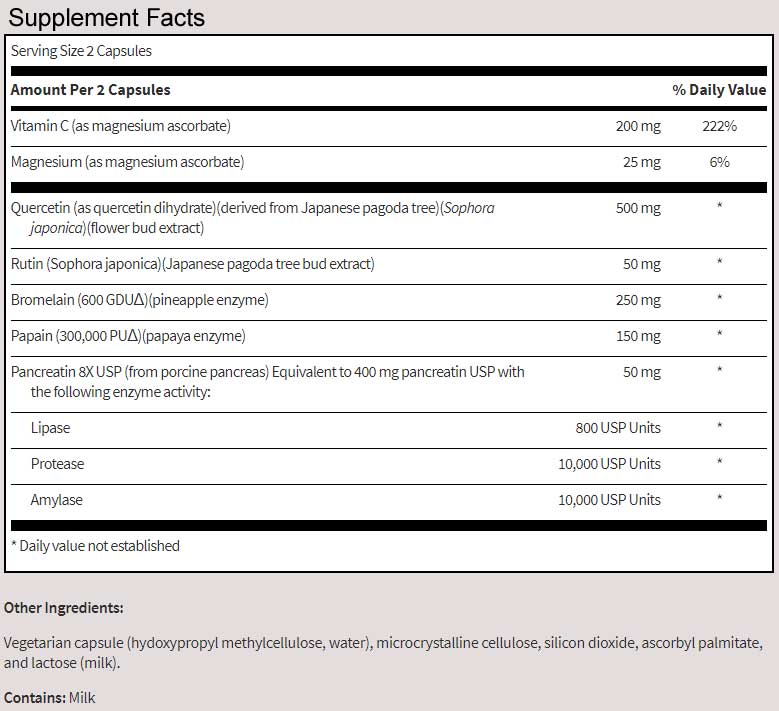Image resolution: width=779 pixels, height=711 pixels.
Task: Click the Pancreatin 8X USP description
Action: coord(267,381)
